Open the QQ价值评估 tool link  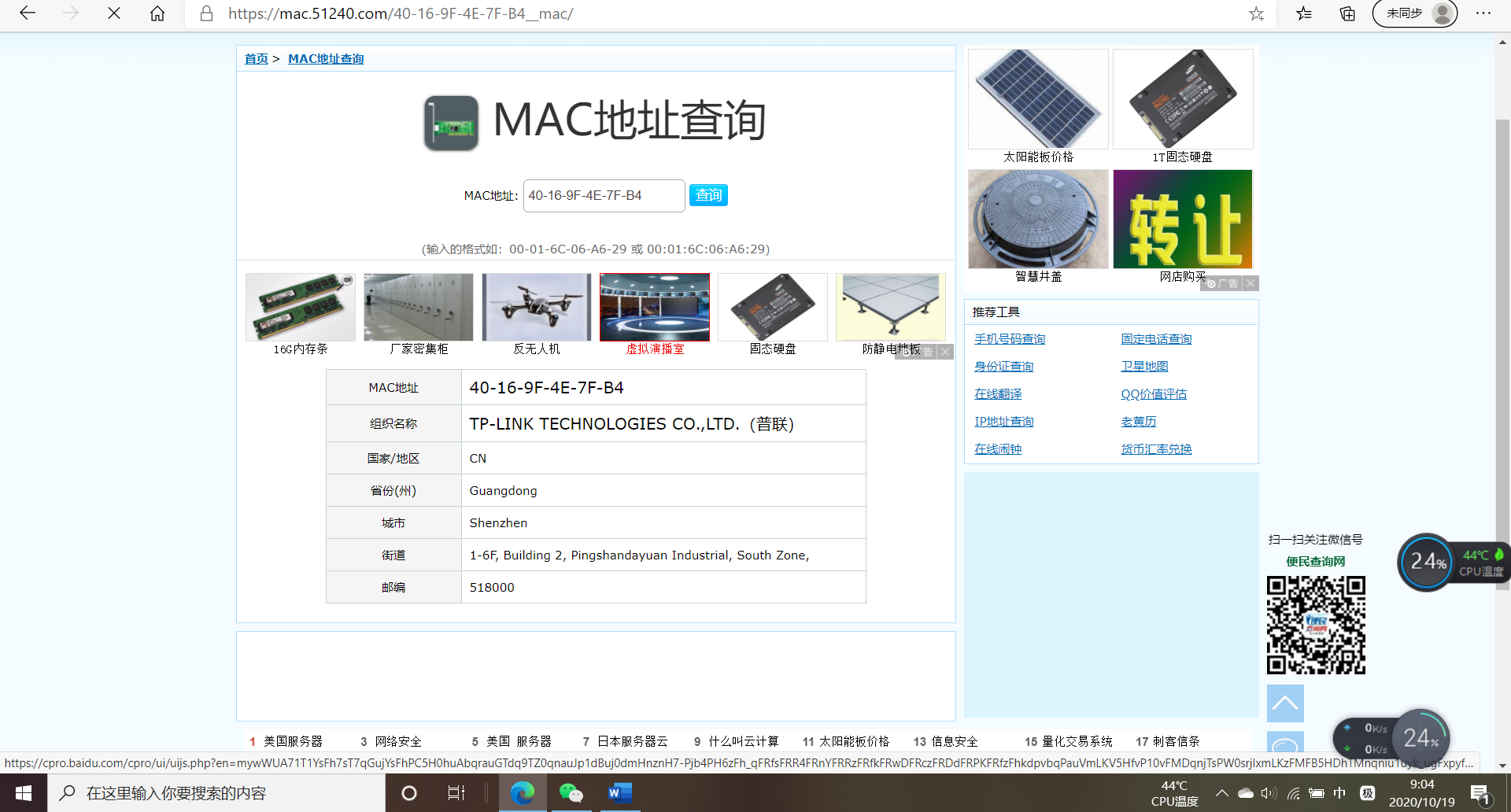[1154, 394]
